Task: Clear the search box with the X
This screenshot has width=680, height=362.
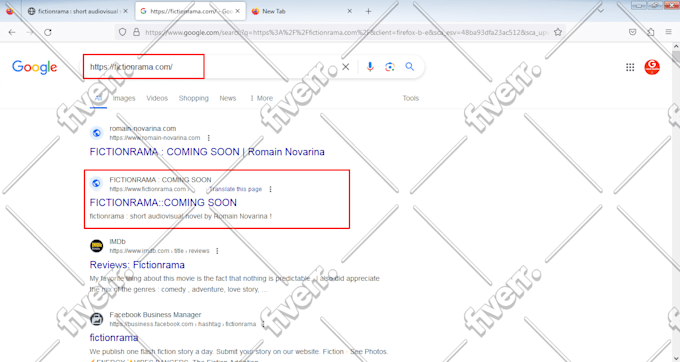Action: click(x=346, y=67)
